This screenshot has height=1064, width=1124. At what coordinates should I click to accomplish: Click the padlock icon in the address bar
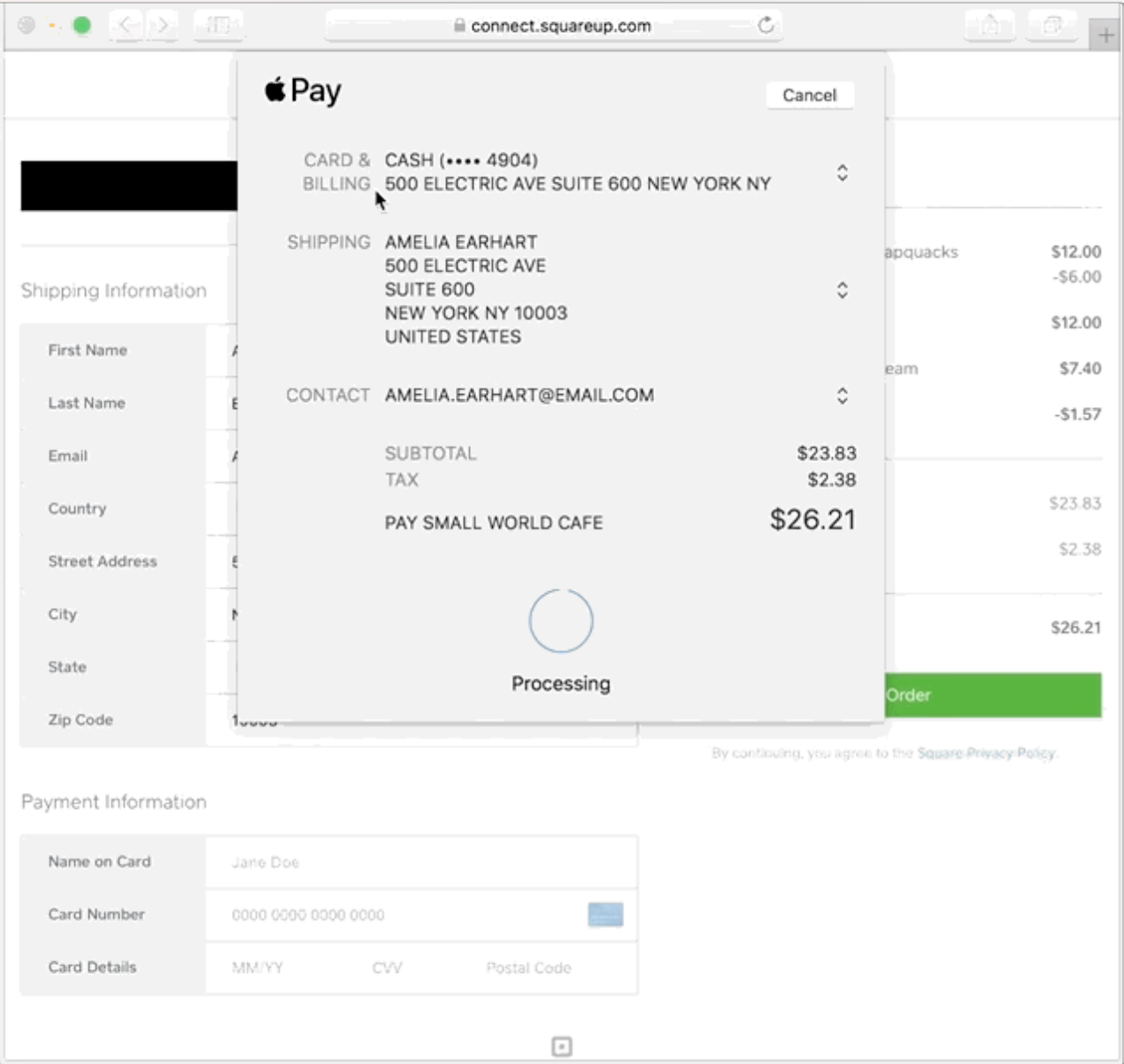click(x=459, y=26)
